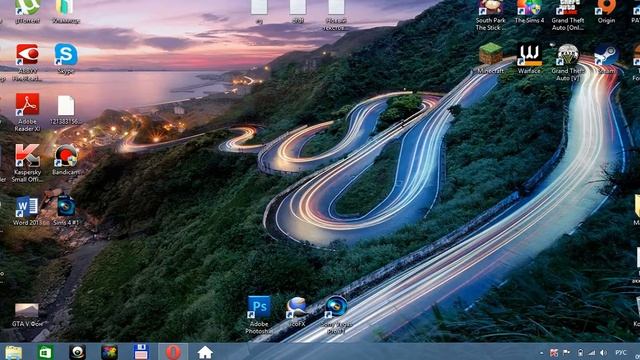Launch ABBYY FineReader from the desktop
This screenshot has width=640, height=360.
tap(27, 62)
